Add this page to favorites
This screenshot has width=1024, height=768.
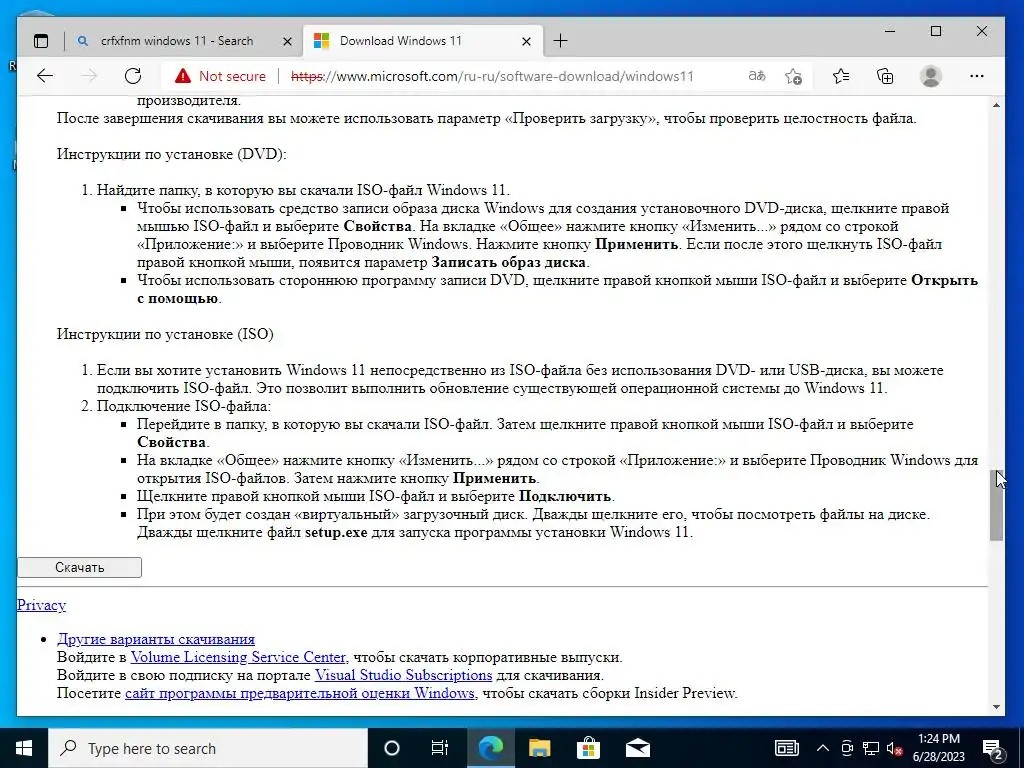(x=793, y=76)
